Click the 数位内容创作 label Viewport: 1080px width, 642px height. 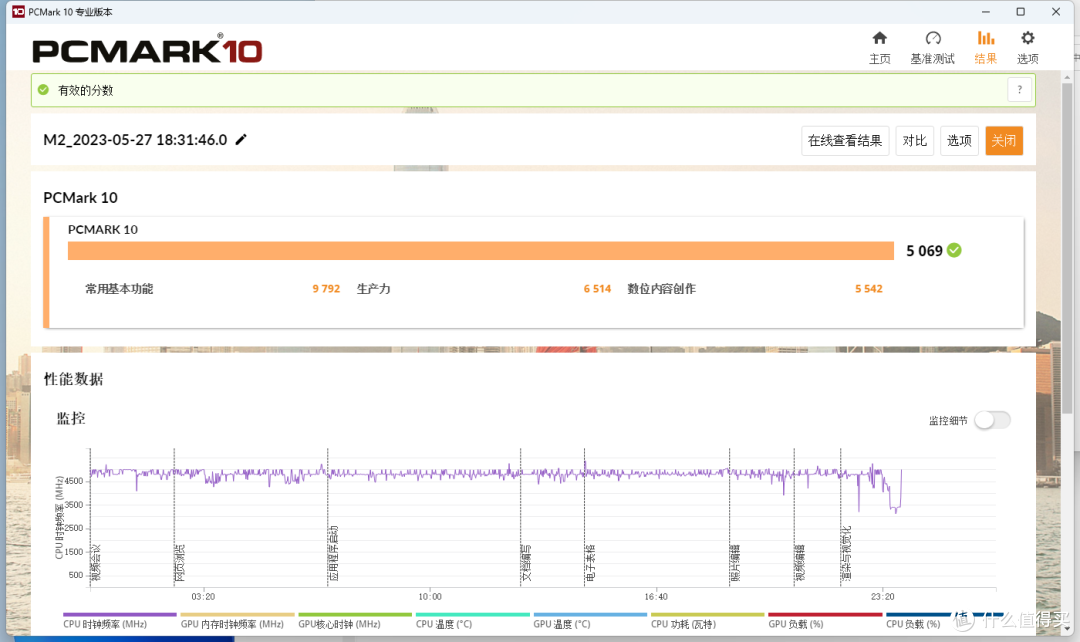click(x=661, y=289)
